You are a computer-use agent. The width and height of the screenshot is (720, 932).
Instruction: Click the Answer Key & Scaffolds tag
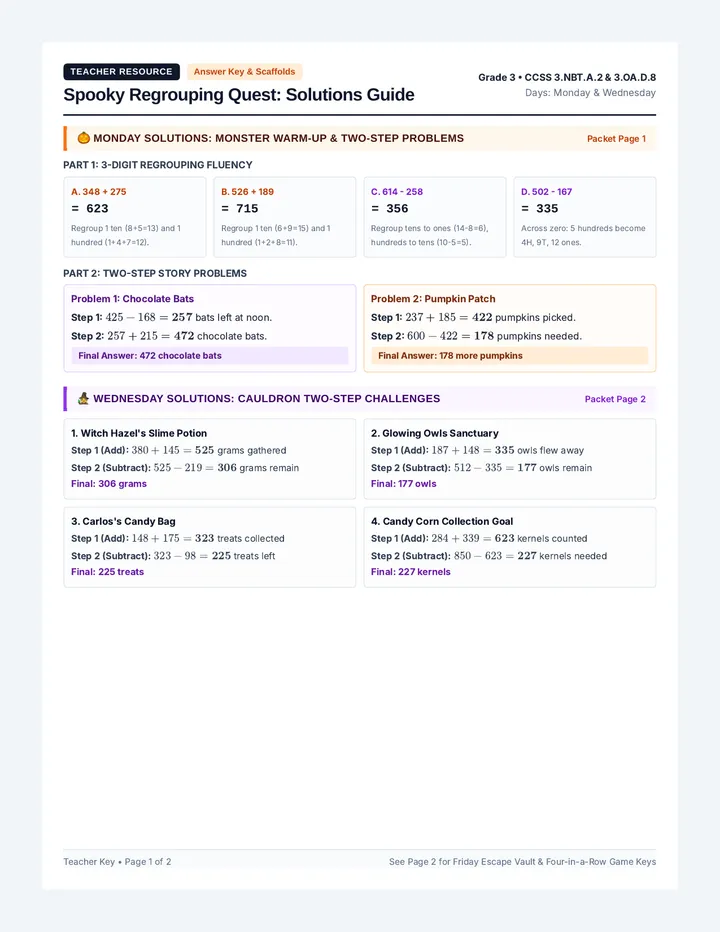[x=244, y=71]
